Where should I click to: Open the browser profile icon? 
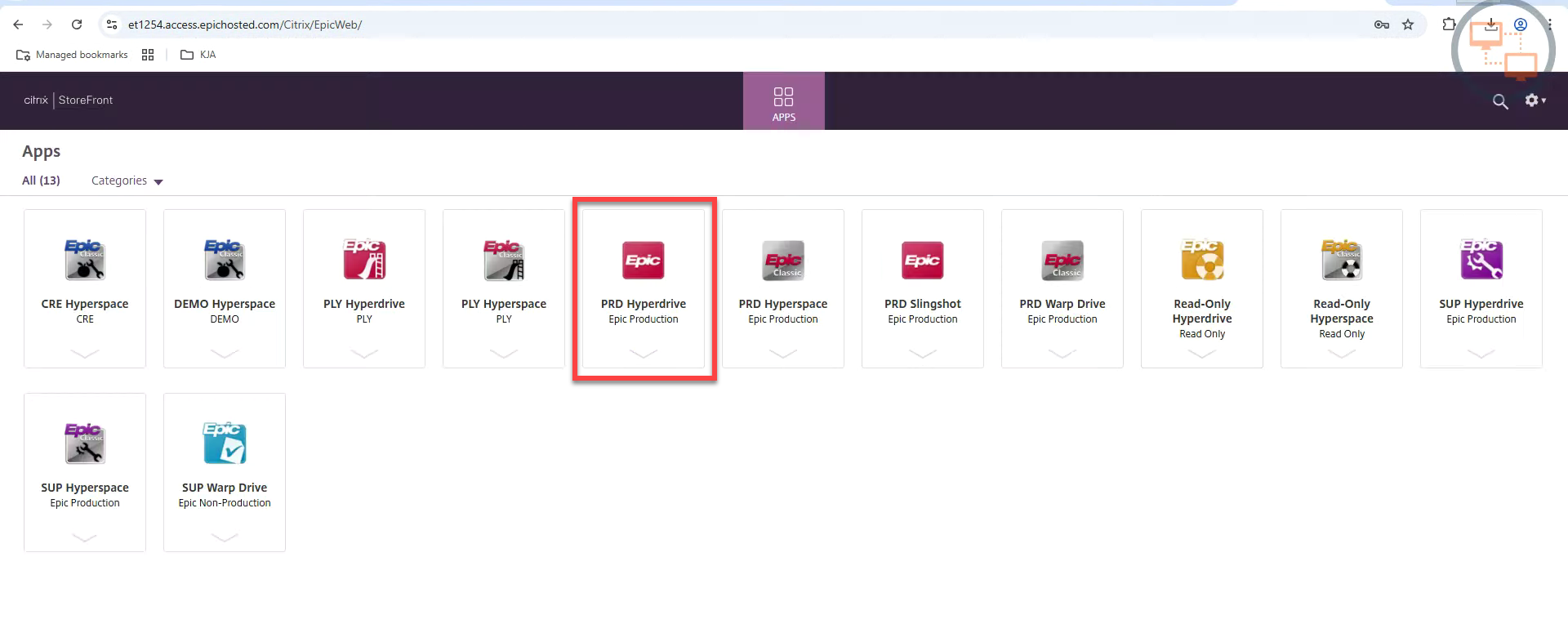coord(1521,25)
